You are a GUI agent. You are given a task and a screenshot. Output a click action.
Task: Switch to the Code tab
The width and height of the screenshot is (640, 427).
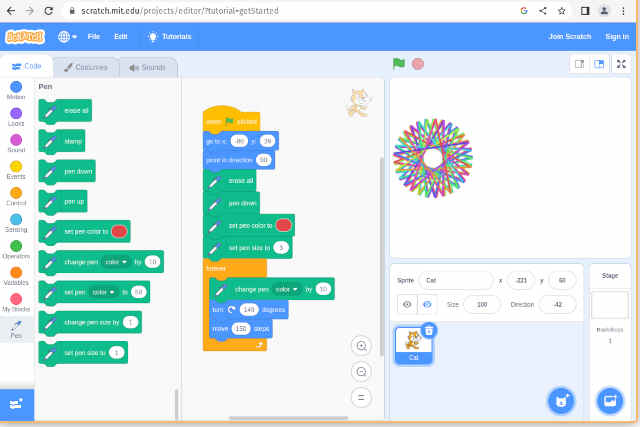pos(27,66)
